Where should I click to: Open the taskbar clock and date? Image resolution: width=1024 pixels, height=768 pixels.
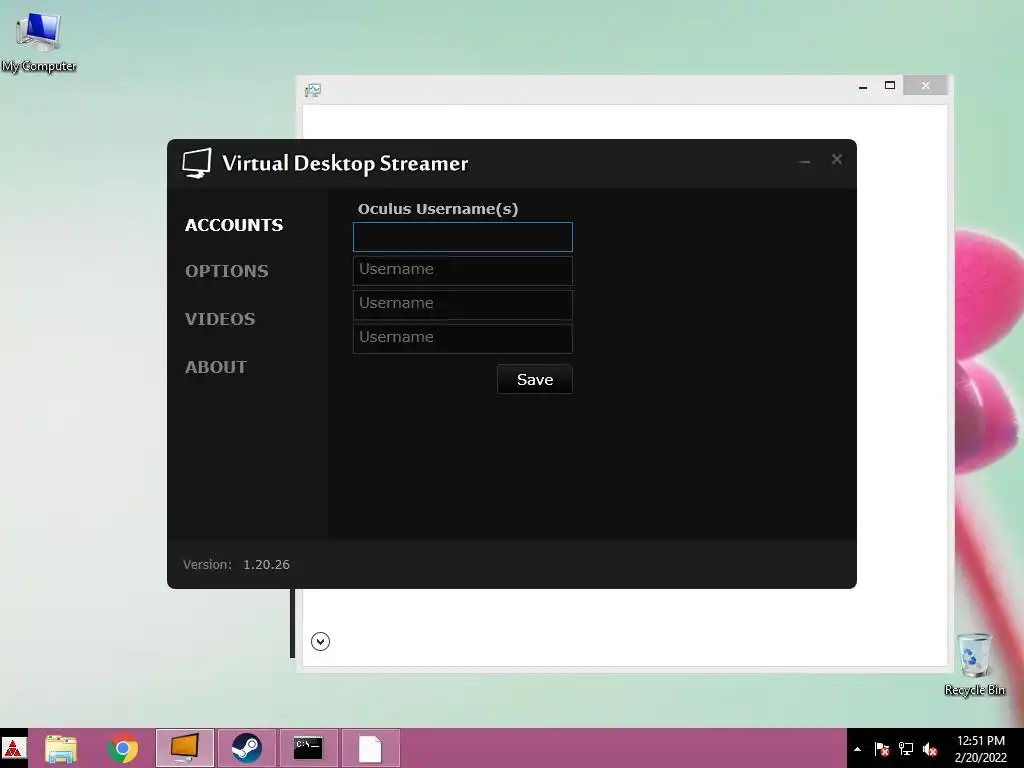pos(981,749)
